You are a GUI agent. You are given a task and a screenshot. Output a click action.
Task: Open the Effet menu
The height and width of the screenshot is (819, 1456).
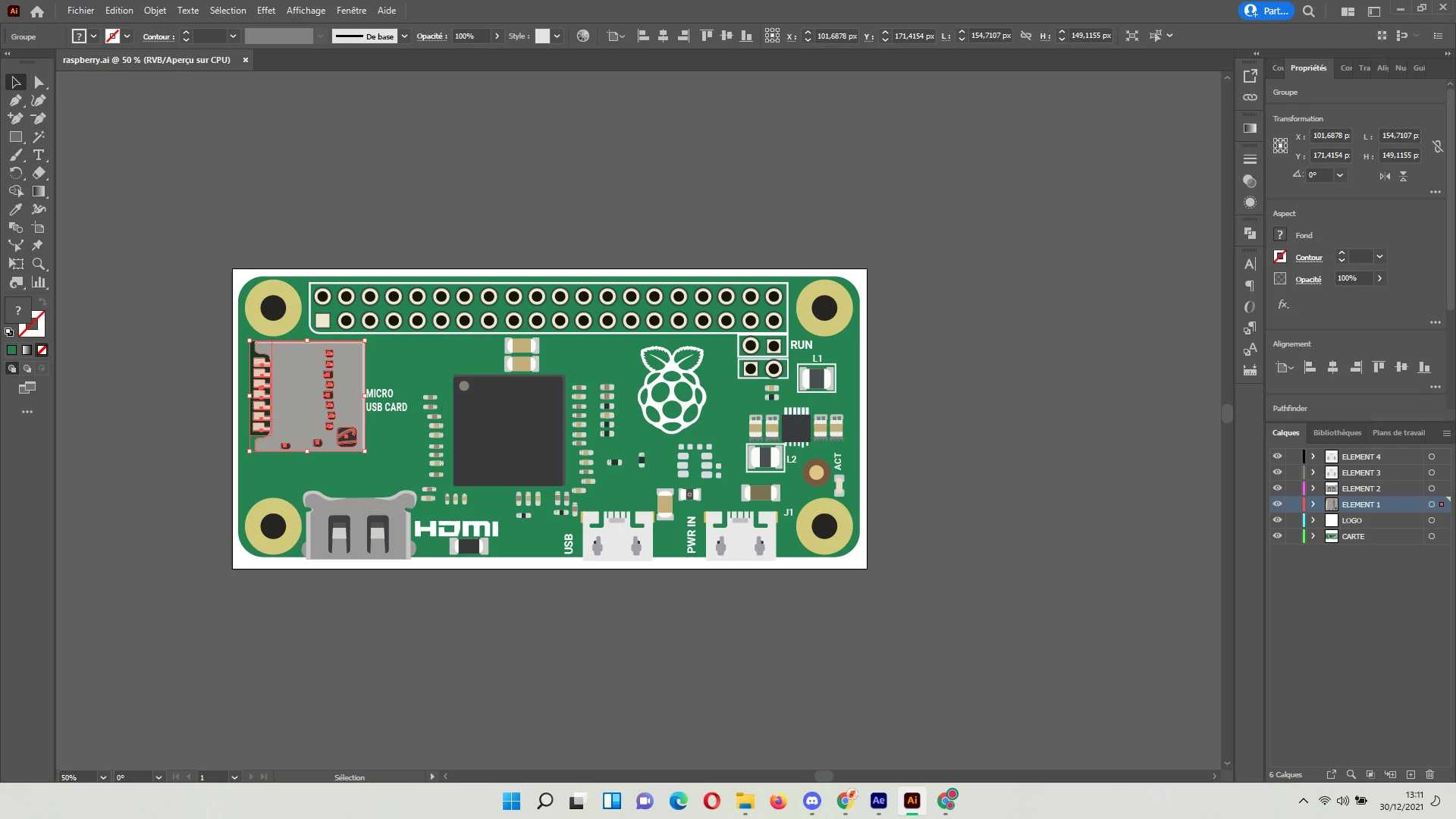click(x=265, y=11)
